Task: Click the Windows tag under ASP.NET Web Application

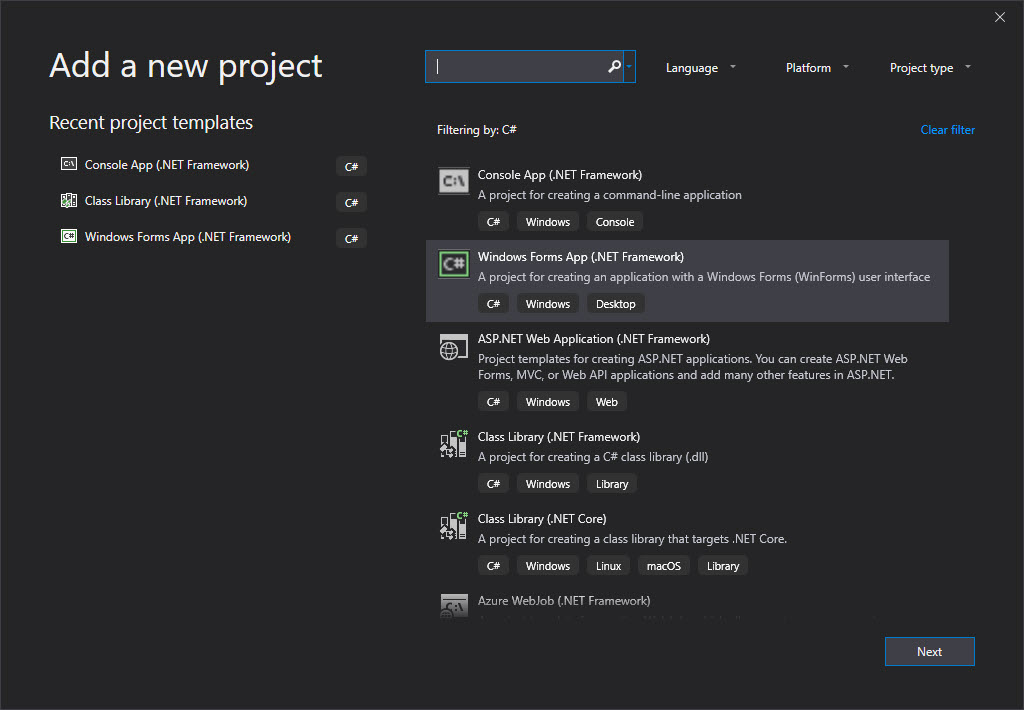Action: pyautogui.click(x=547, y=402)
